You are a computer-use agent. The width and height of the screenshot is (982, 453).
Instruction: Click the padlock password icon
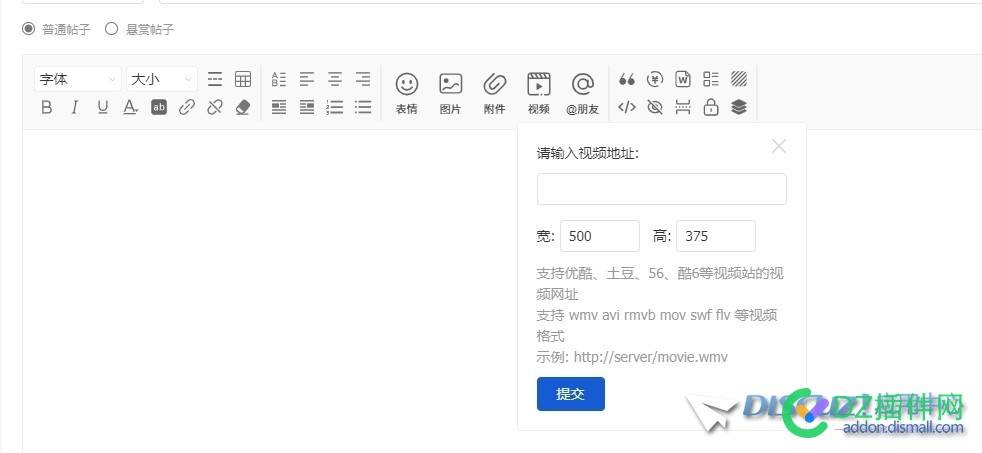pos(711,107)
